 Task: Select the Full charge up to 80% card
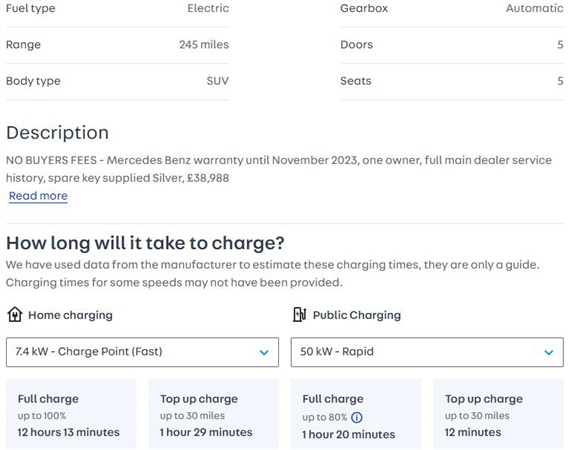pos(356,414)
